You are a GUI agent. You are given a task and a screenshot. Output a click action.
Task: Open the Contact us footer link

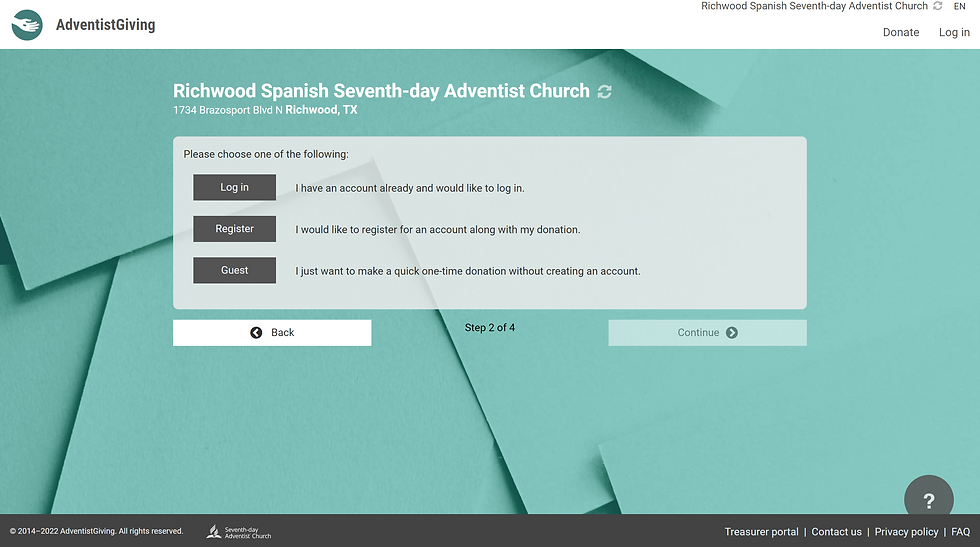[836, 532]
